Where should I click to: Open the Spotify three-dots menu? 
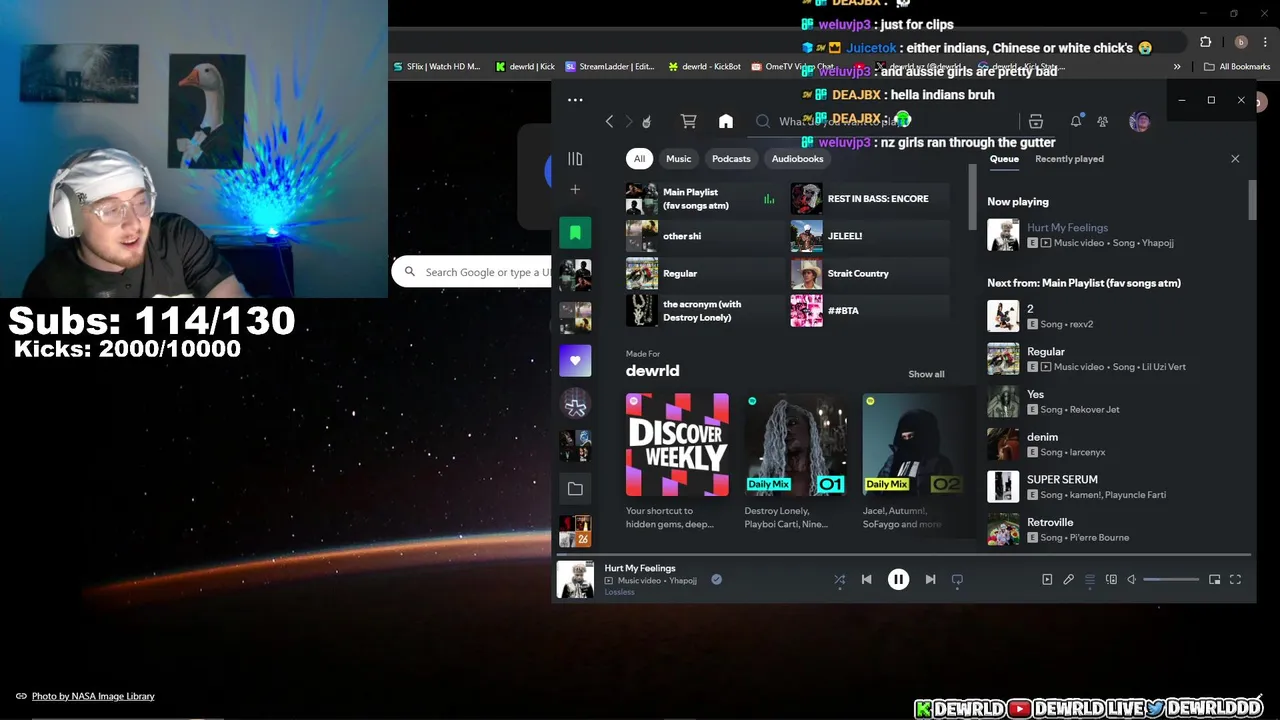click(575, 100)
